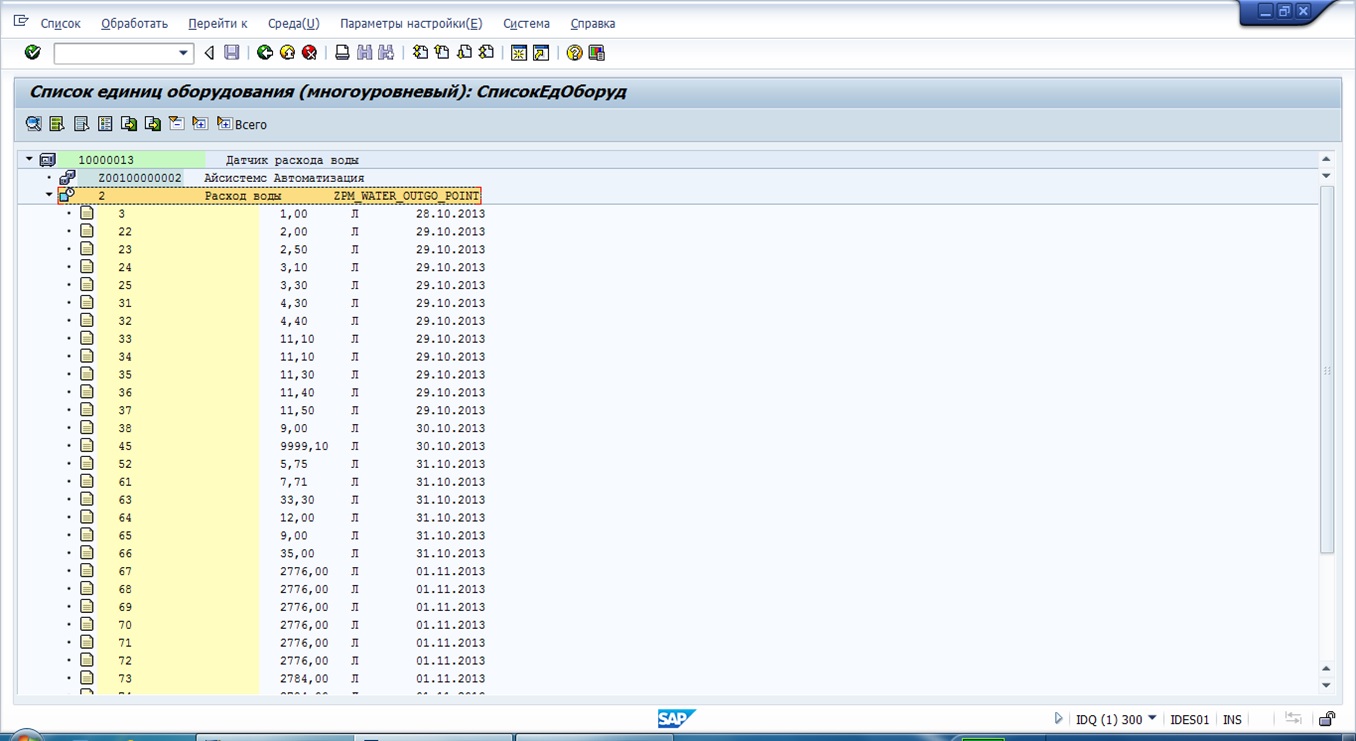This screenshot has width=1356, height=741.
Task: Collapse the 10000013 equipment node
Action: 29,159
